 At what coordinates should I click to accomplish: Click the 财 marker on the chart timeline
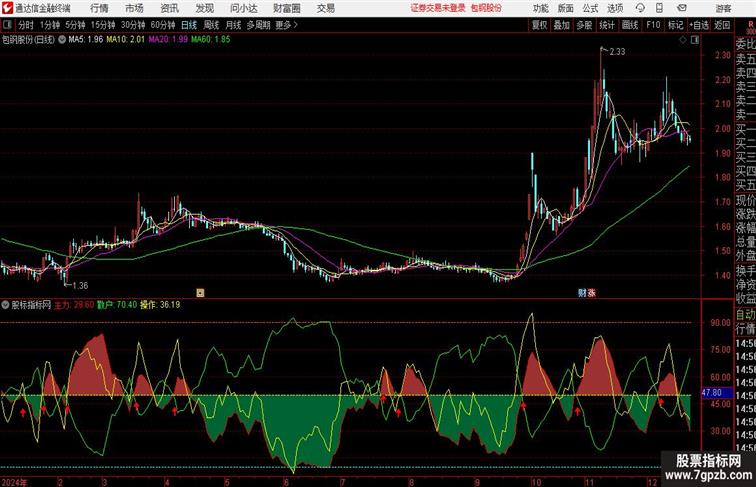[x=582, y=292]
